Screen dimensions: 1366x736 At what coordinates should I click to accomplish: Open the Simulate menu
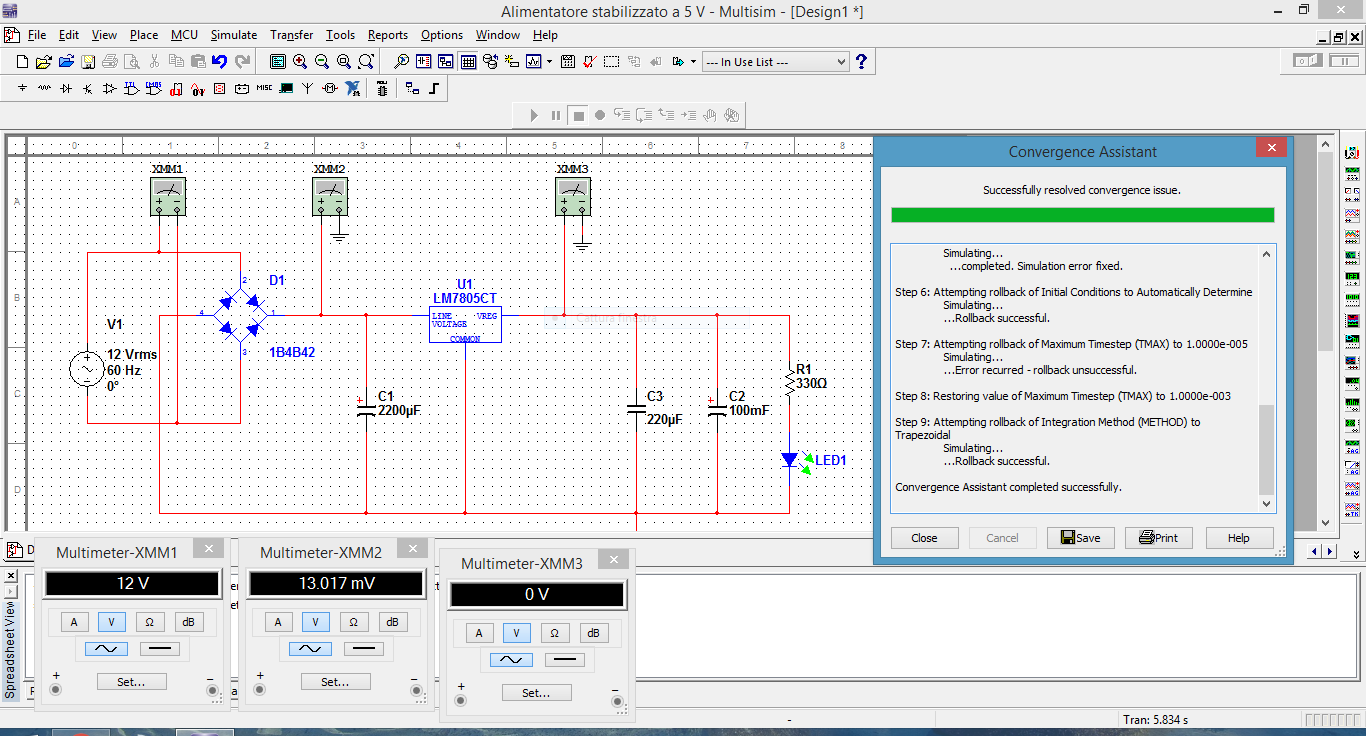coord(233,35)
